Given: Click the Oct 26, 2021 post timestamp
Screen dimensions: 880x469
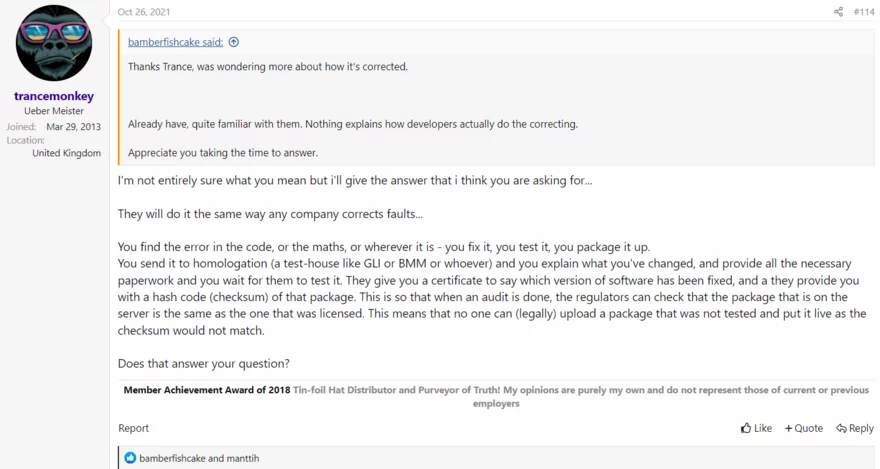Looking at the screenshot, I should 144,12.
